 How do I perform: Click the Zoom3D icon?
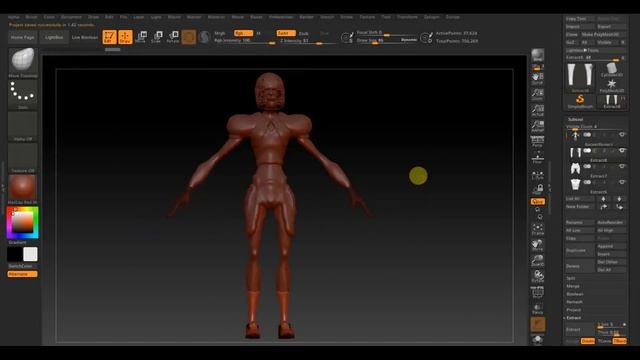click(538, 261)
